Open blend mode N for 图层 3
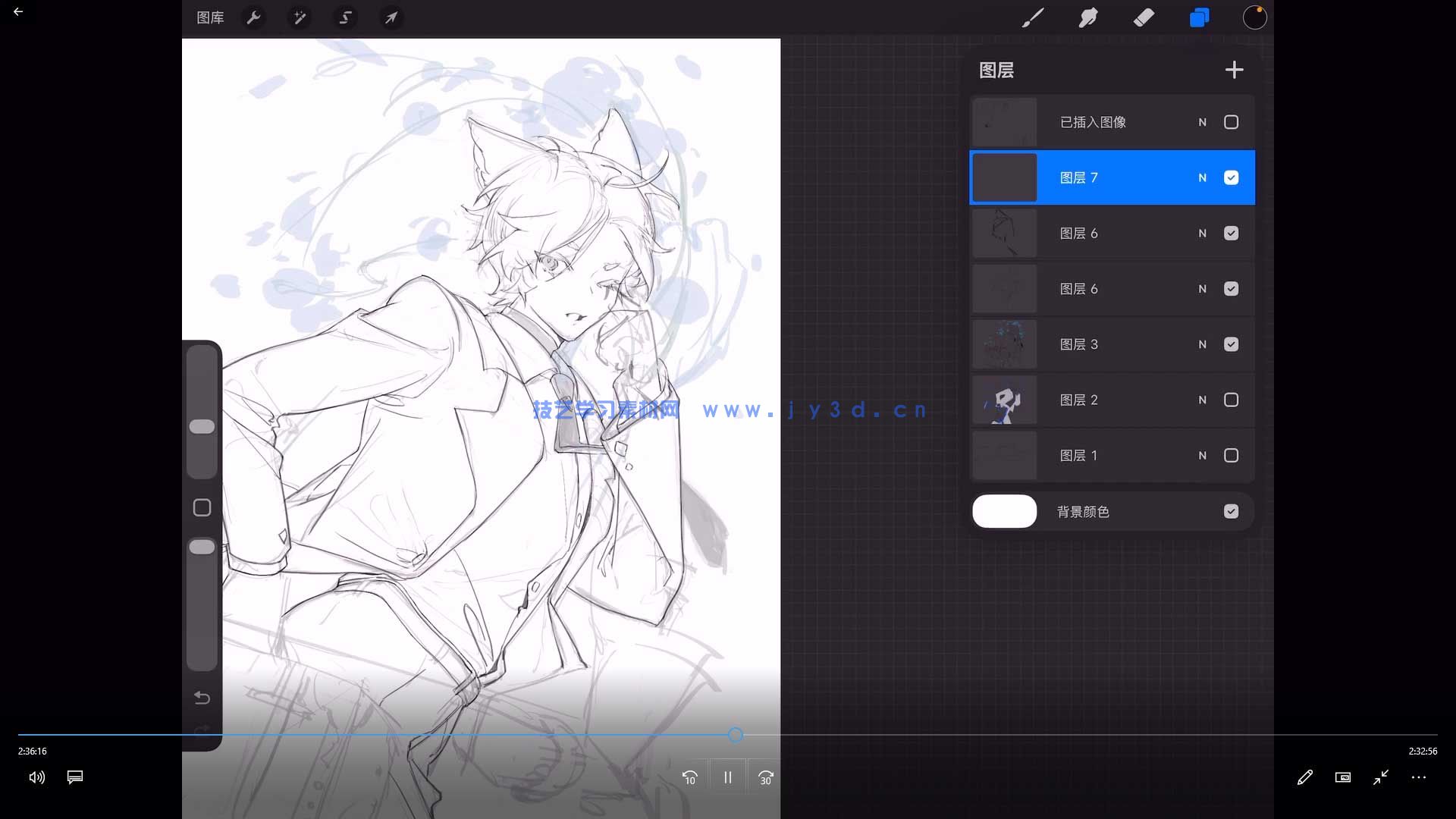 pyautogui.click(x=1202, y=344)
